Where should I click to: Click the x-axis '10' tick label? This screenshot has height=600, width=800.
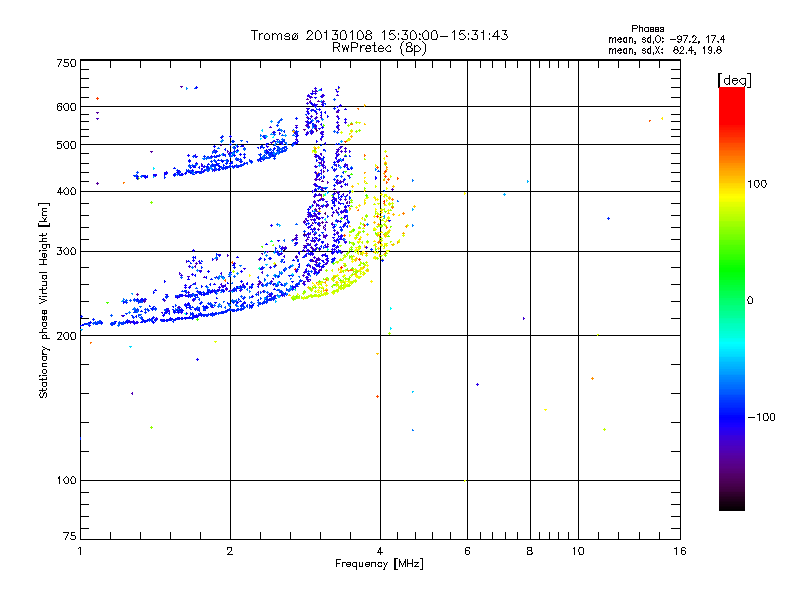[x=578, y=551]
